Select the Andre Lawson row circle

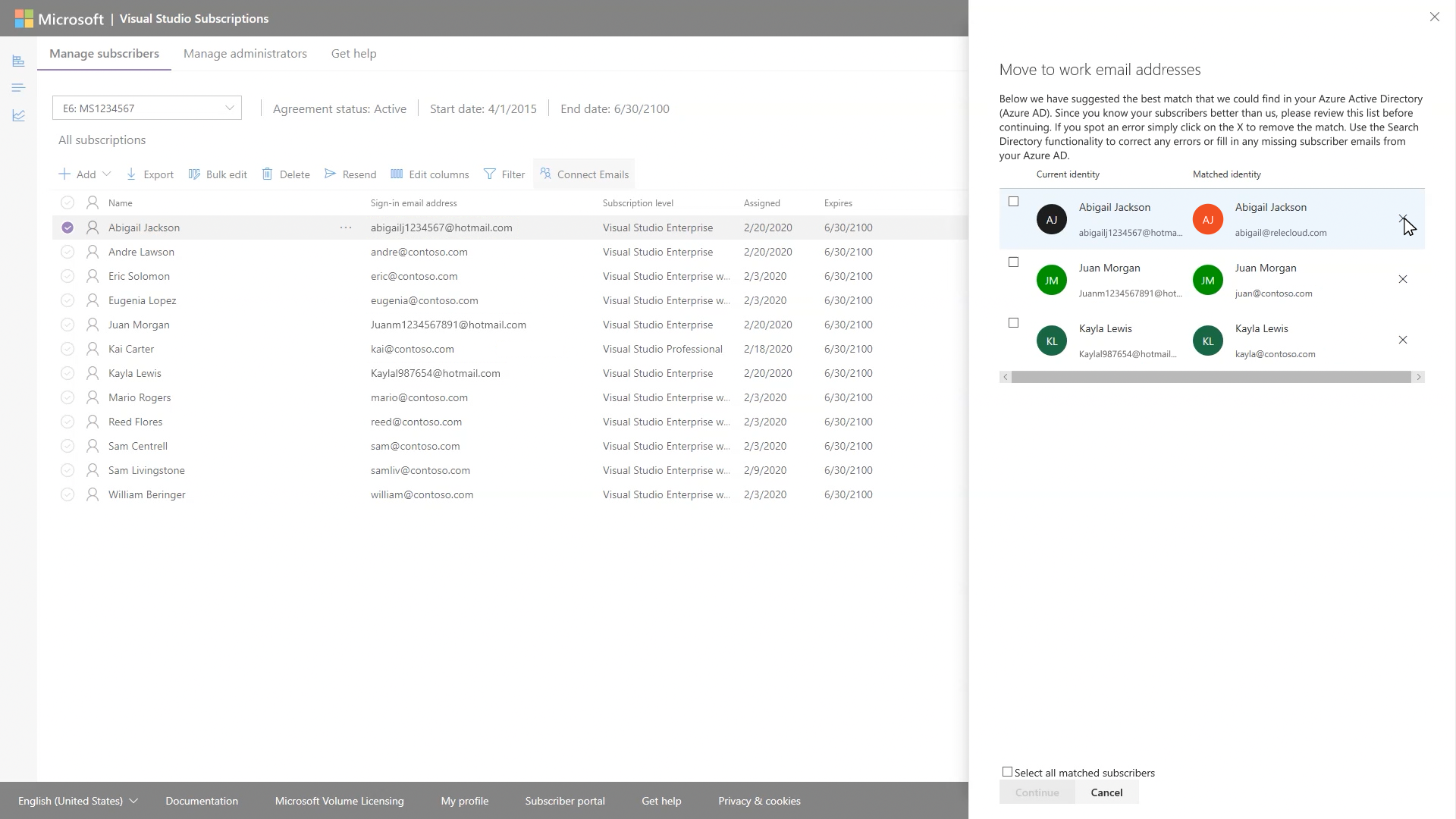[x=67, y=252]
